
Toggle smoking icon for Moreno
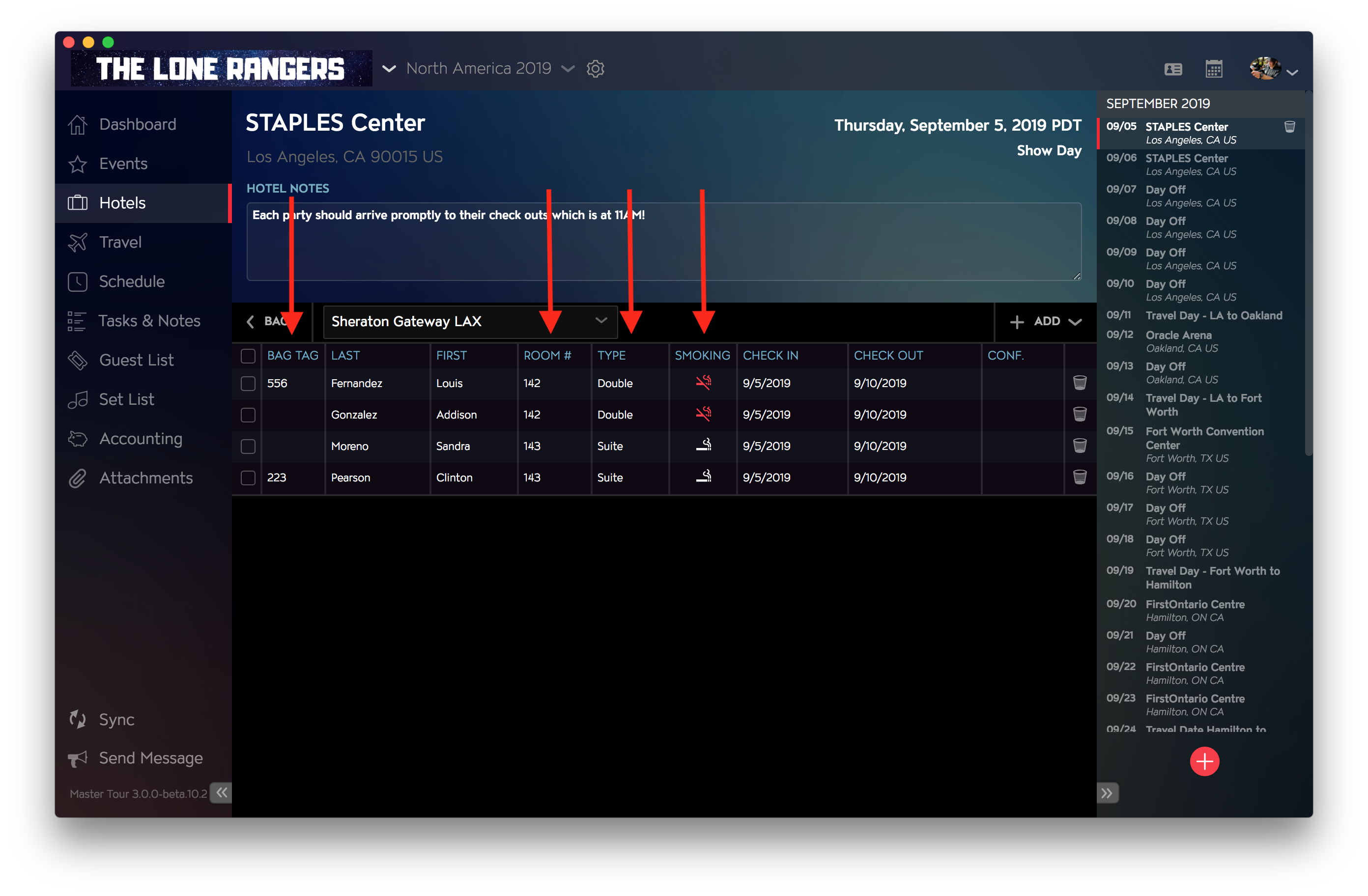coord(703,445)
